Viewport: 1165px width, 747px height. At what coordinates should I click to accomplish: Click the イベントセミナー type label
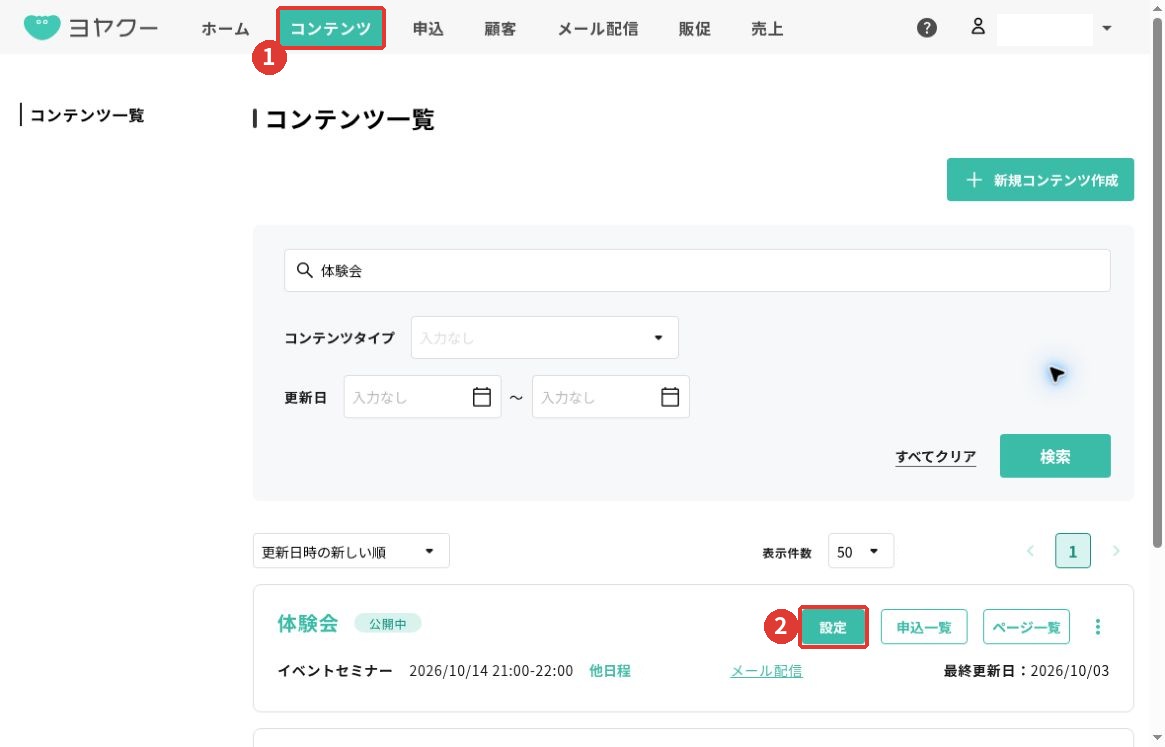pyautogui.click(x=335, y=670)
